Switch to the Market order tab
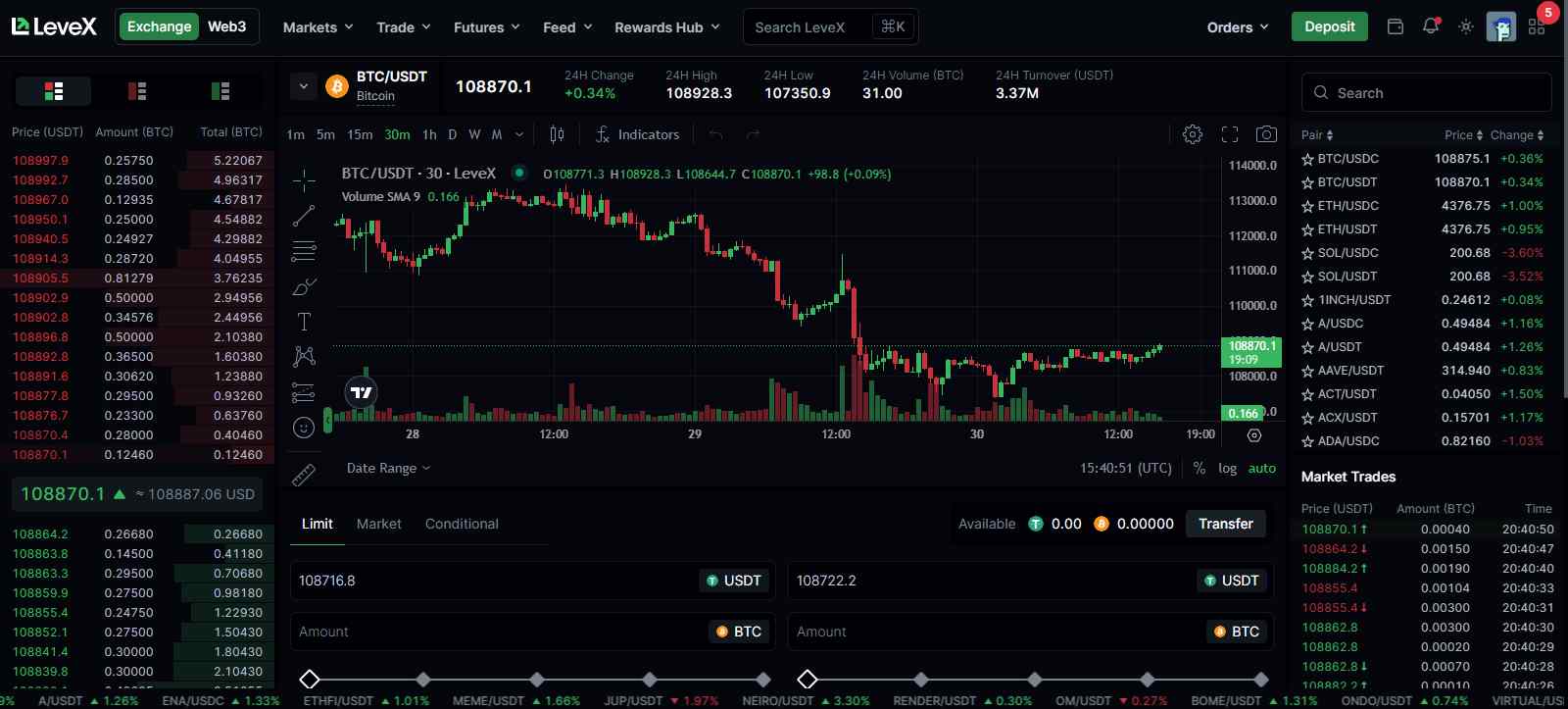This screenshot has height=709, width=1568. coord(379,524)
